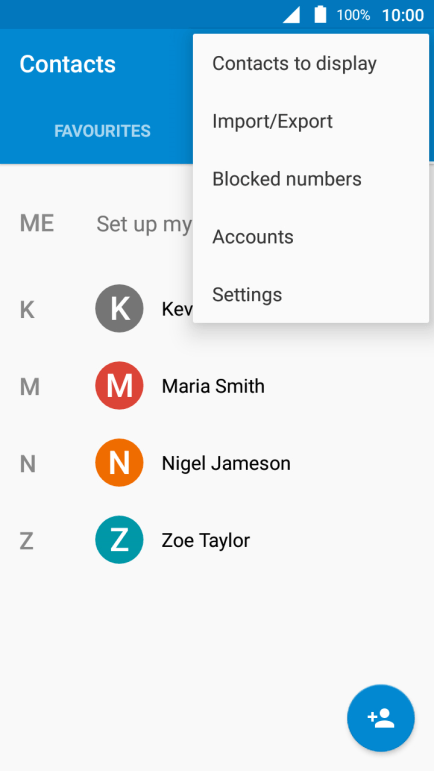Screen dimensions: 434x771
Task: Tap the add new contact floating button
Action: [x=380, y=718]
